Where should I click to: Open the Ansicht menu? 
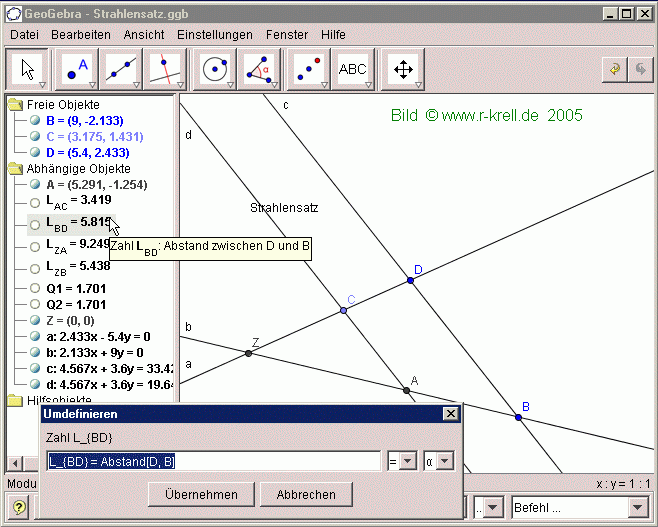(144, 34)
